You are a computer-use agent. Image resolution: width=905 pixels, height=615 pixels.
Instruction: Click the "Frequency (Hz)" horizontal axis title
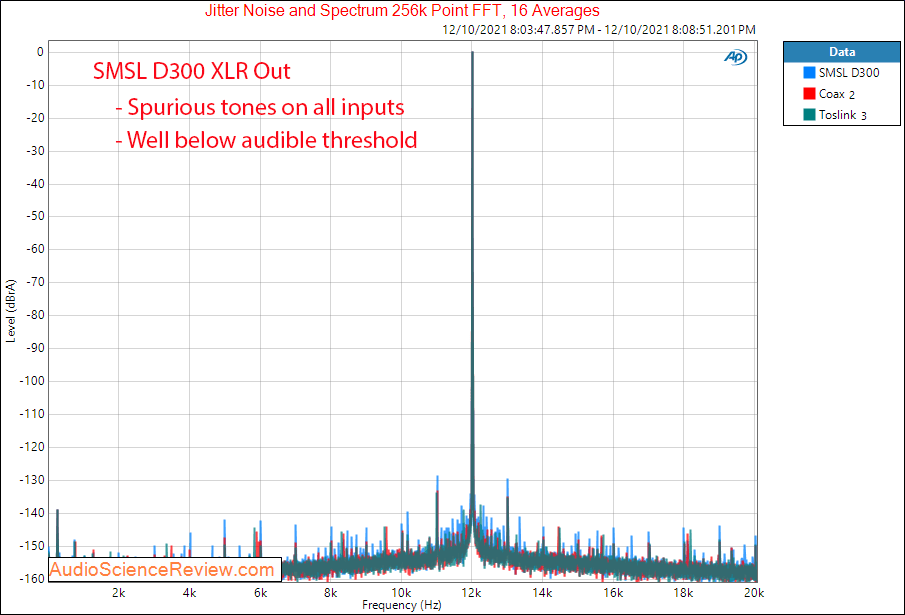click(x=402, y=605)
